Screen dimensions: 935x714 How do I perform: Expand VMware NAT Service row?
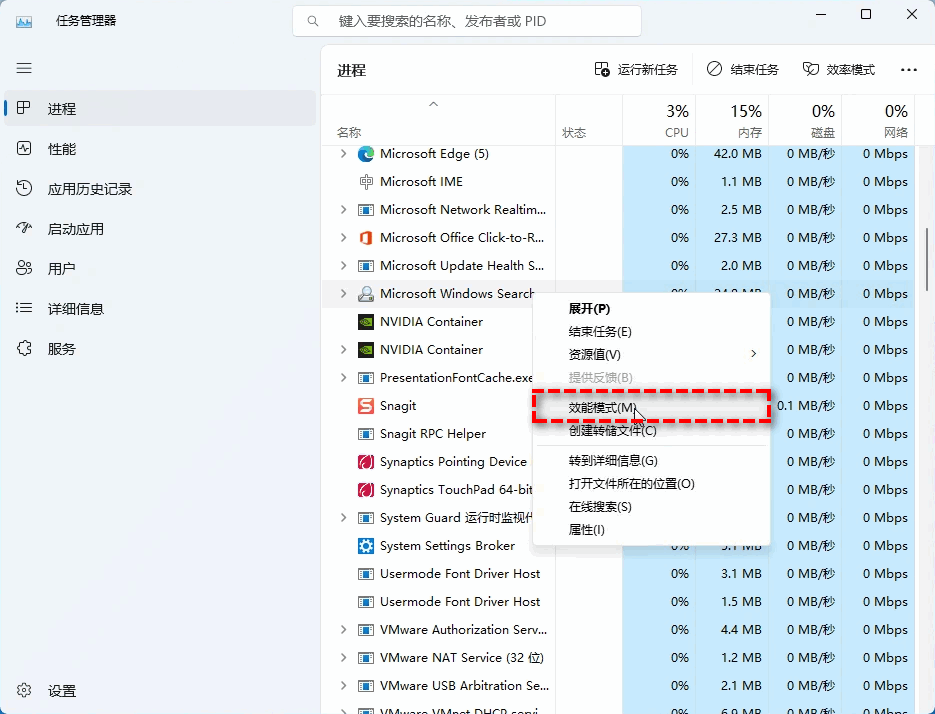[343, 657]
